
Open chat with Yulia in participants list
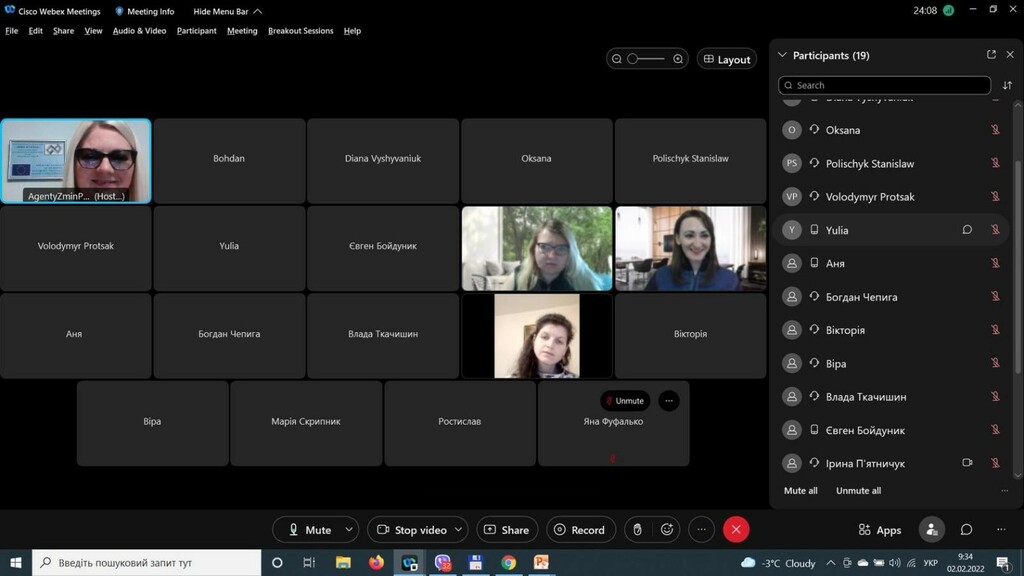[x=967, y=230]
